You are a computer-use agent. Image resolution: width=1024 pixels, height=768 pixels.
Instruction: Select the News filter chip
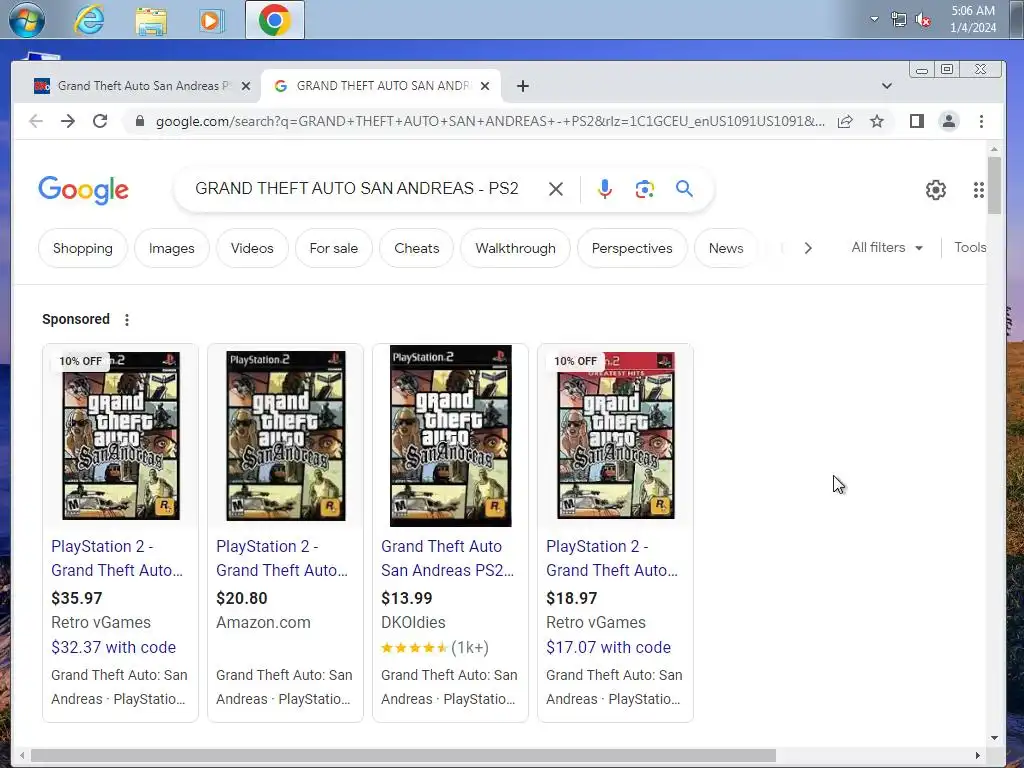coord(726,248)
